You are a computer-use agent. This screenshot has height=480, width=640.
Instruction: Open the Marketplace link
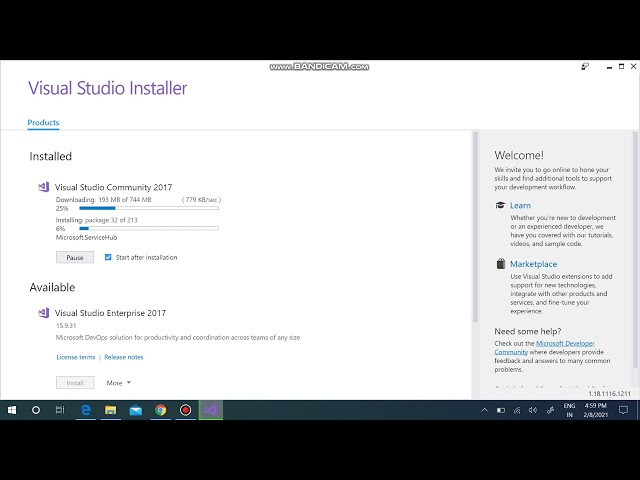[x=533, y=264]
